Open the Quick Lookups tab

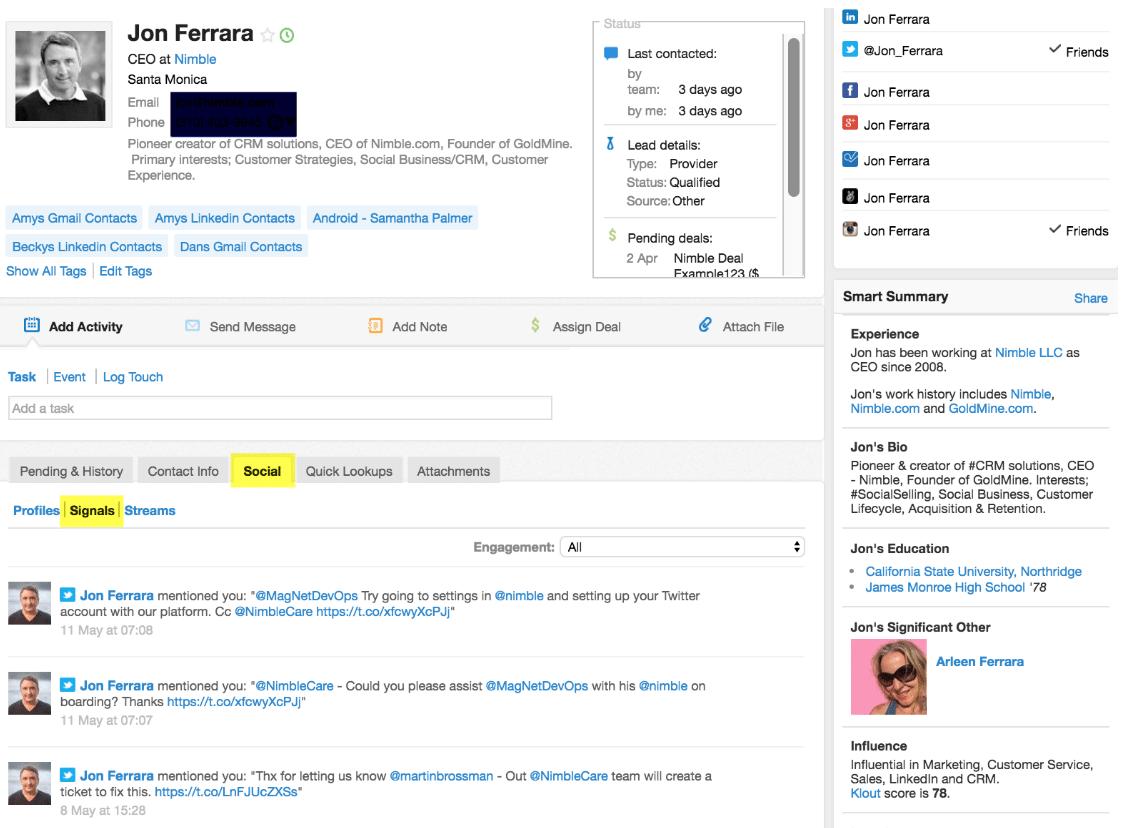tap(349, 471)
